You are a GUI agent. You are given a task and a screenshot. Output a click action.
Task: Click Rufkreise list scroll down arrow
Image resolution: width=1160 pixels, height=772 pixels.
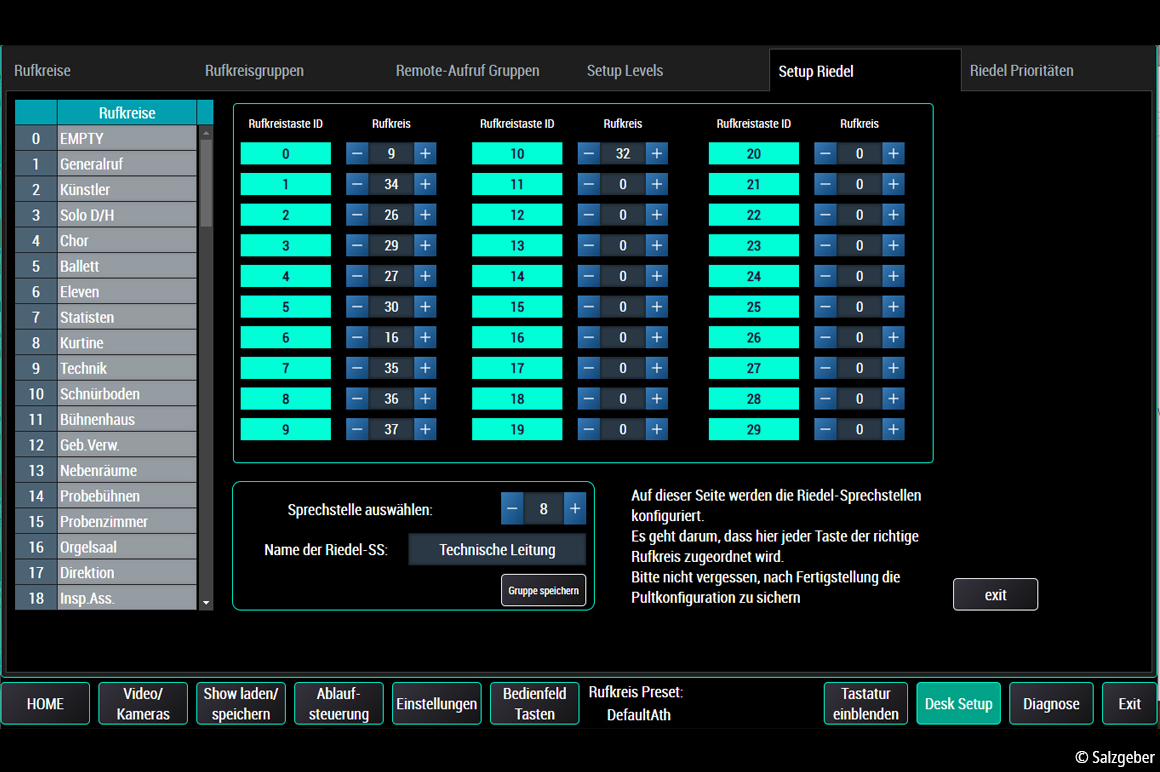click(206, 603)
